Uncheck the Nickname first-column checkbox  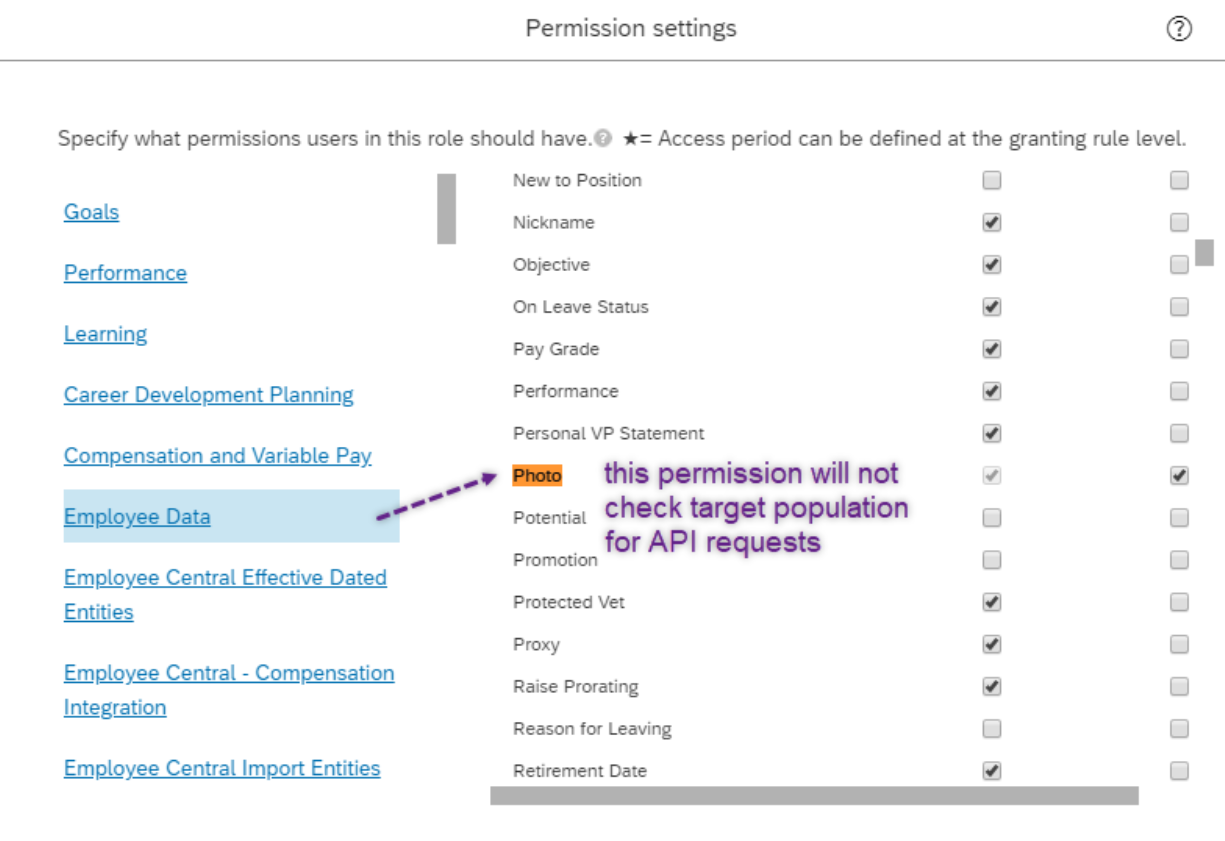click(x=991, y=223)
